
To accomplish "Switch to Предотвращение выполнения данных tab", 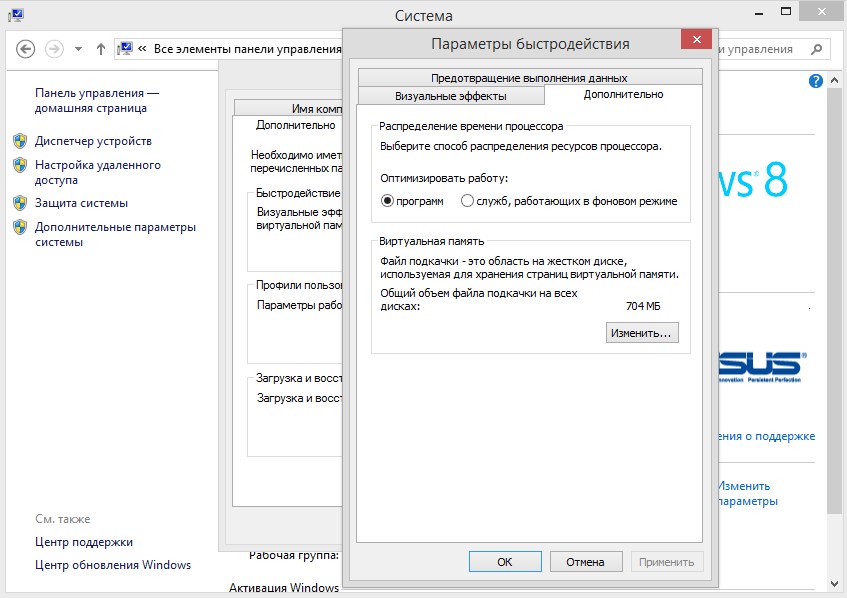I will (x=530, y=78).
